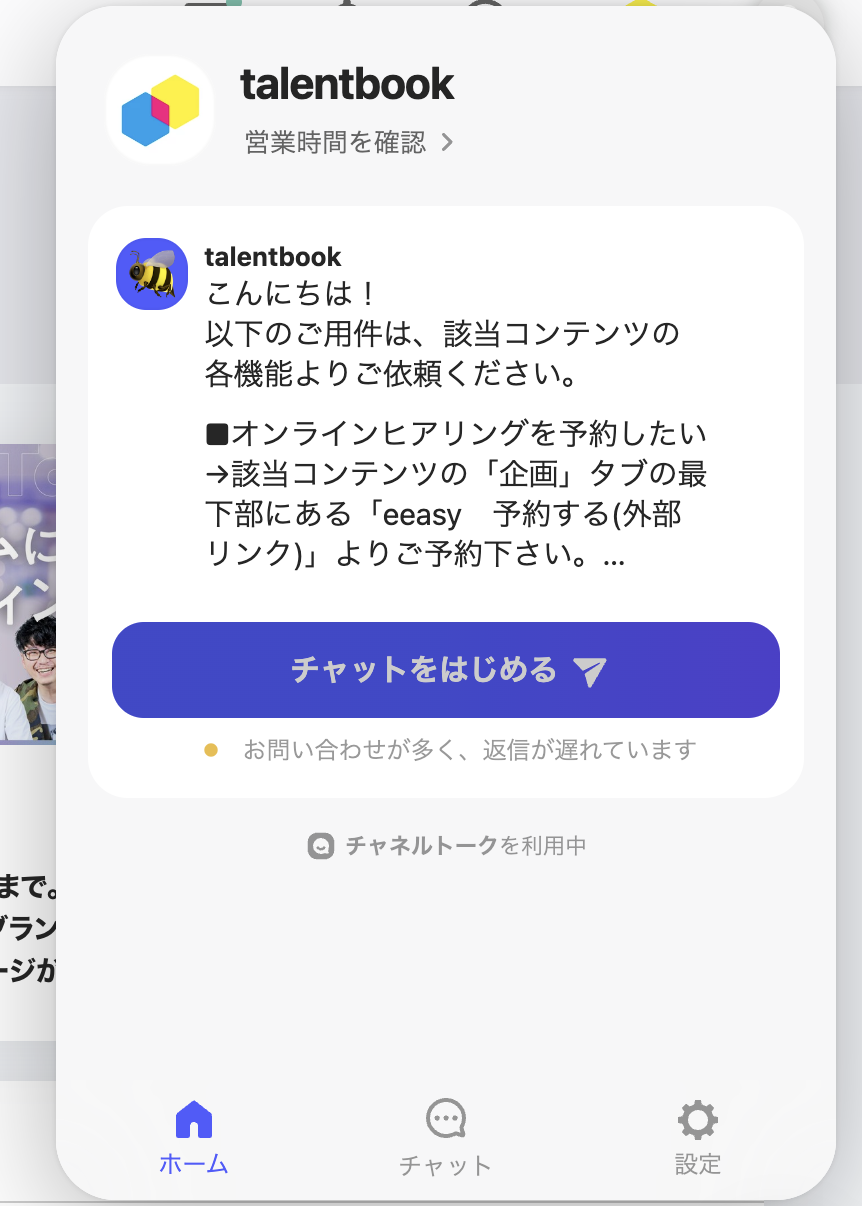Click the talentbook header title
Screen dimensions: 862x1206
pyautogui.click(x=347, y=84)
